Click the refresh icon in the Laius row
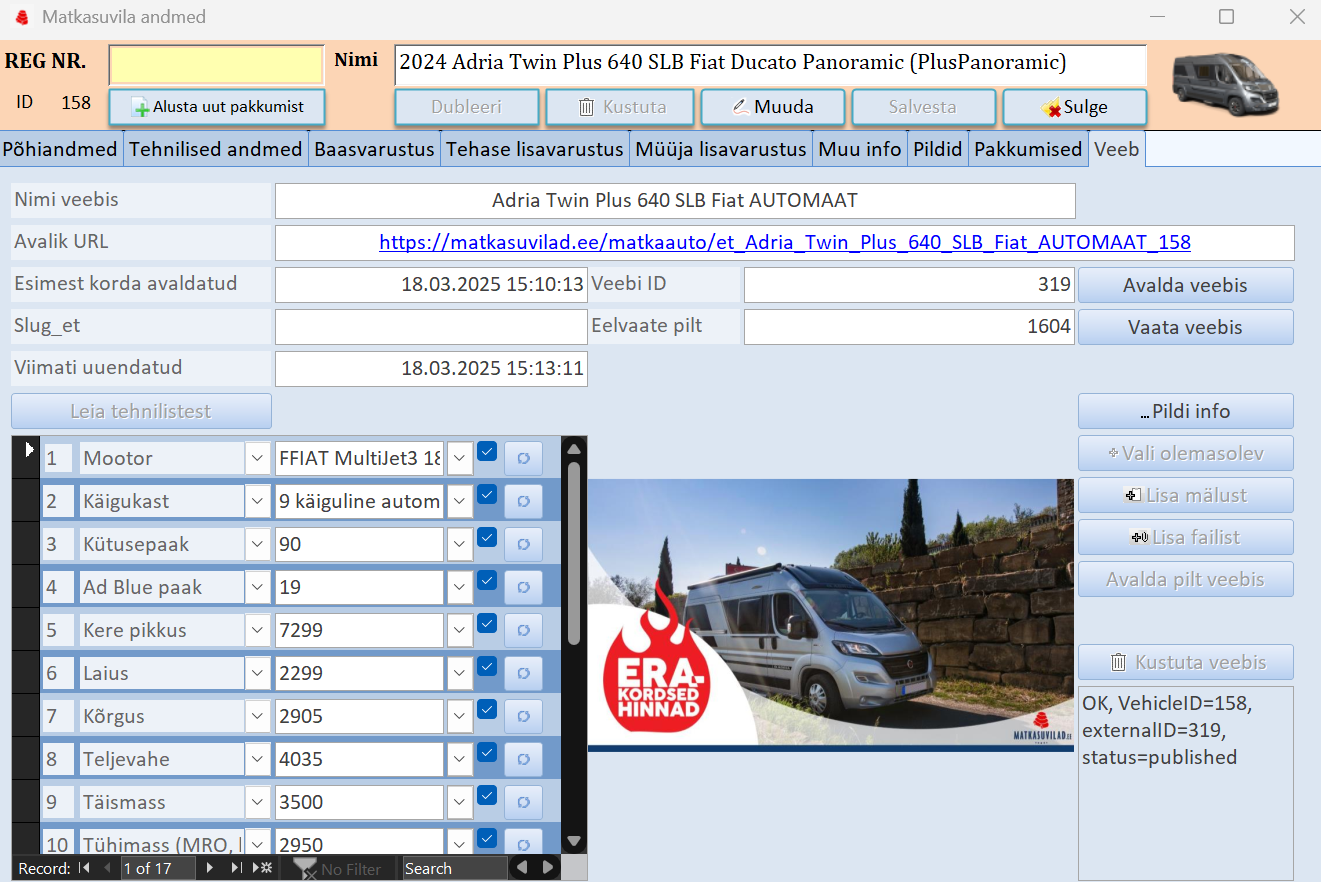The height and width of the screenshot is (882, 1321). [523, 673]
